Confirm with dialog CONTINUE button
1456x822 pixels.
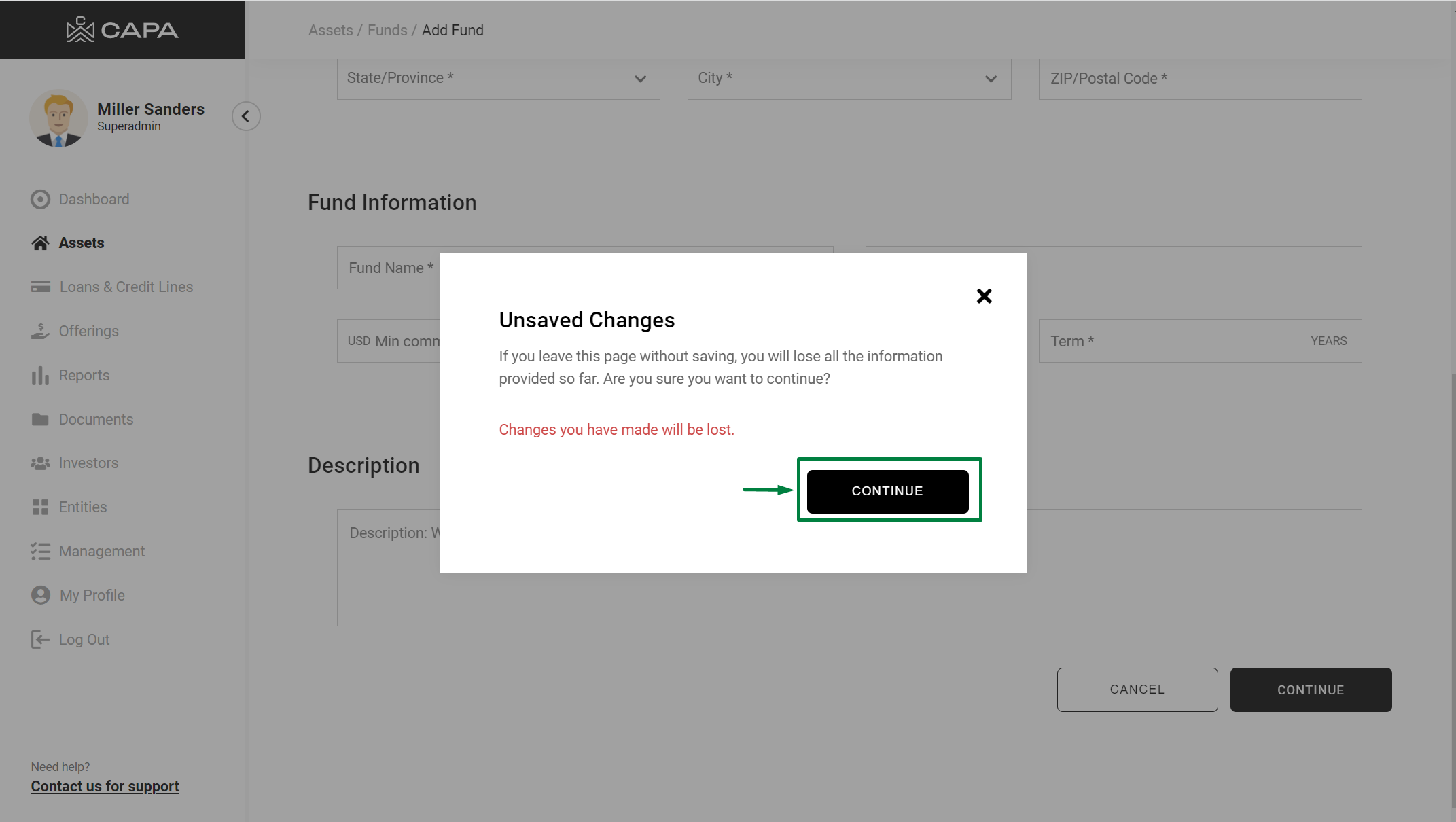(x=887, y=491)
